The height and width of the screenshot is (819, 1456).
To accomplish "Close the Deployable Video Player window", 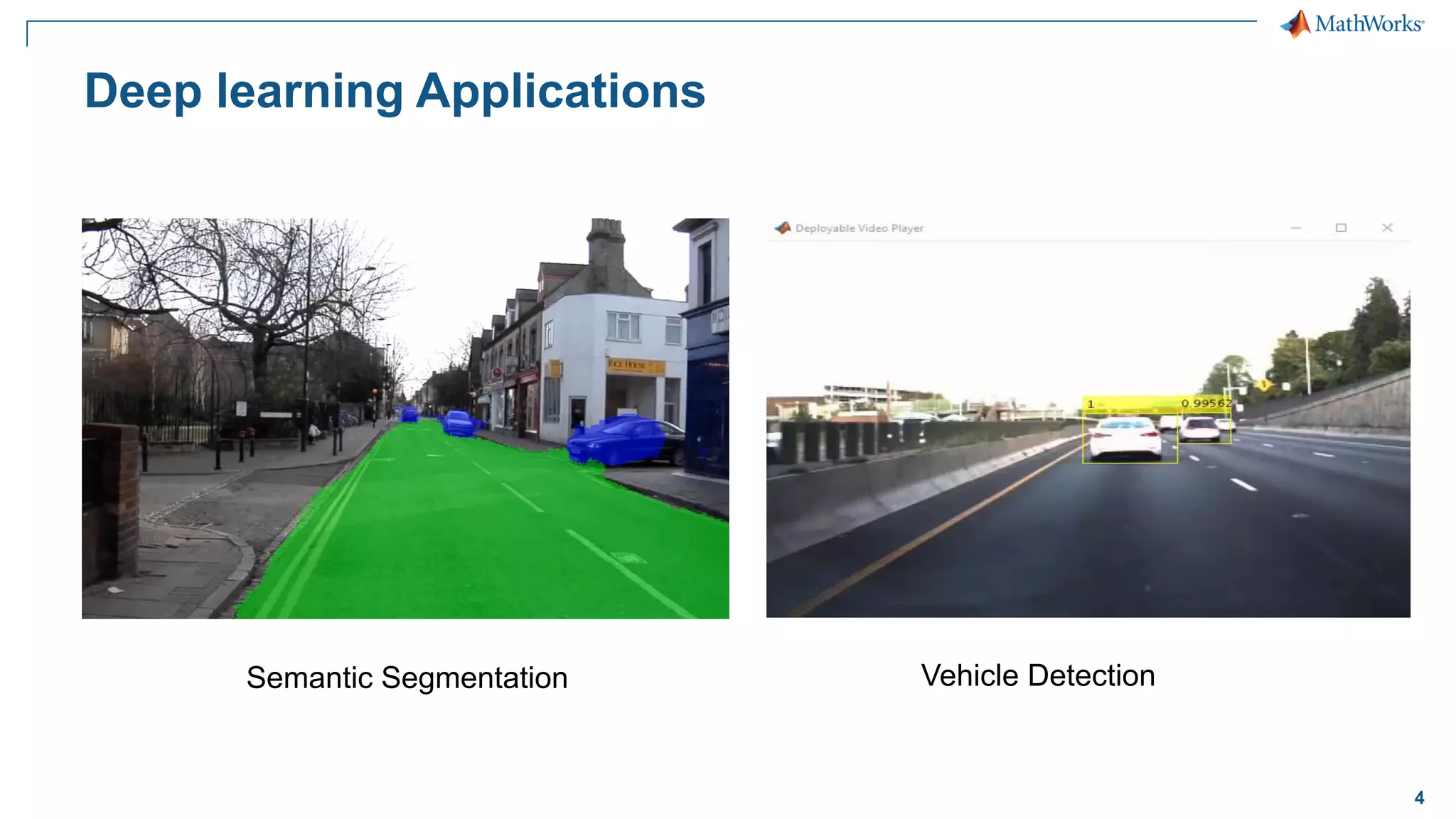I will coord(1387,228).
